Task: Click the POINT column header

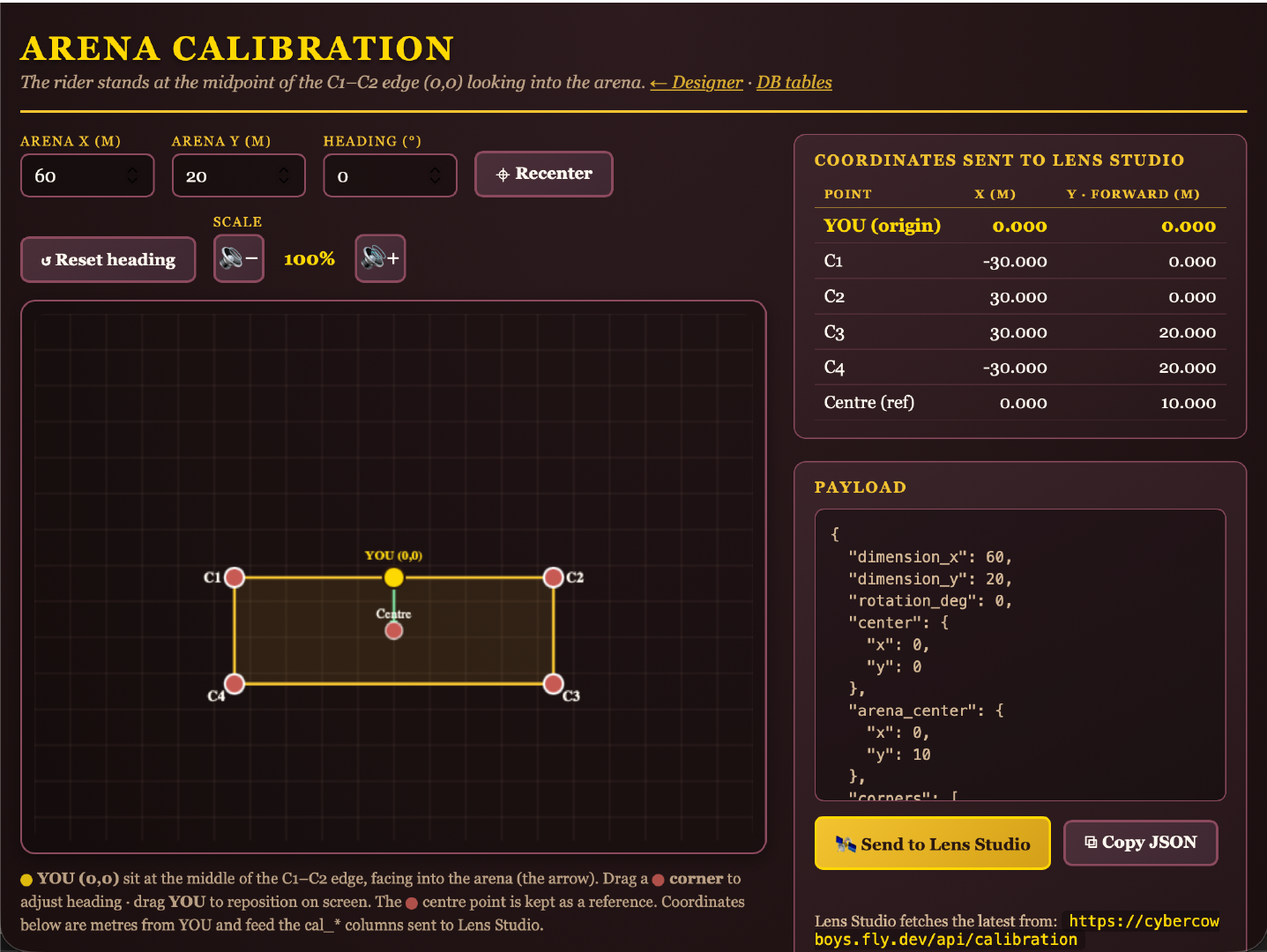Action: [847, 194]
